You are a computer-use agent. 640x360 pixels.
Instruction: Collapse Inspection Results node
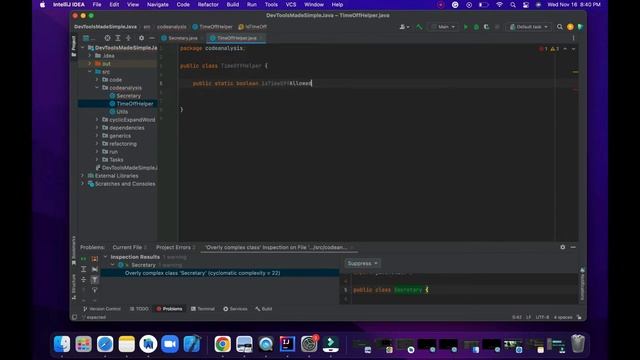pyautogui.click(x=105, y=257)
